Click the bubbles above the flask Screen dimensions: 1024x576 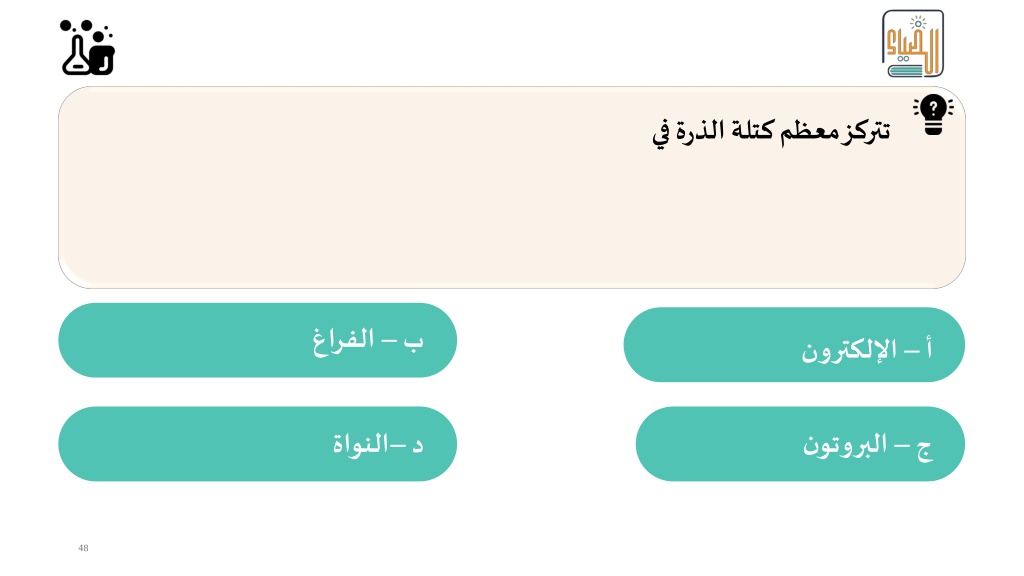pos(84,28)
